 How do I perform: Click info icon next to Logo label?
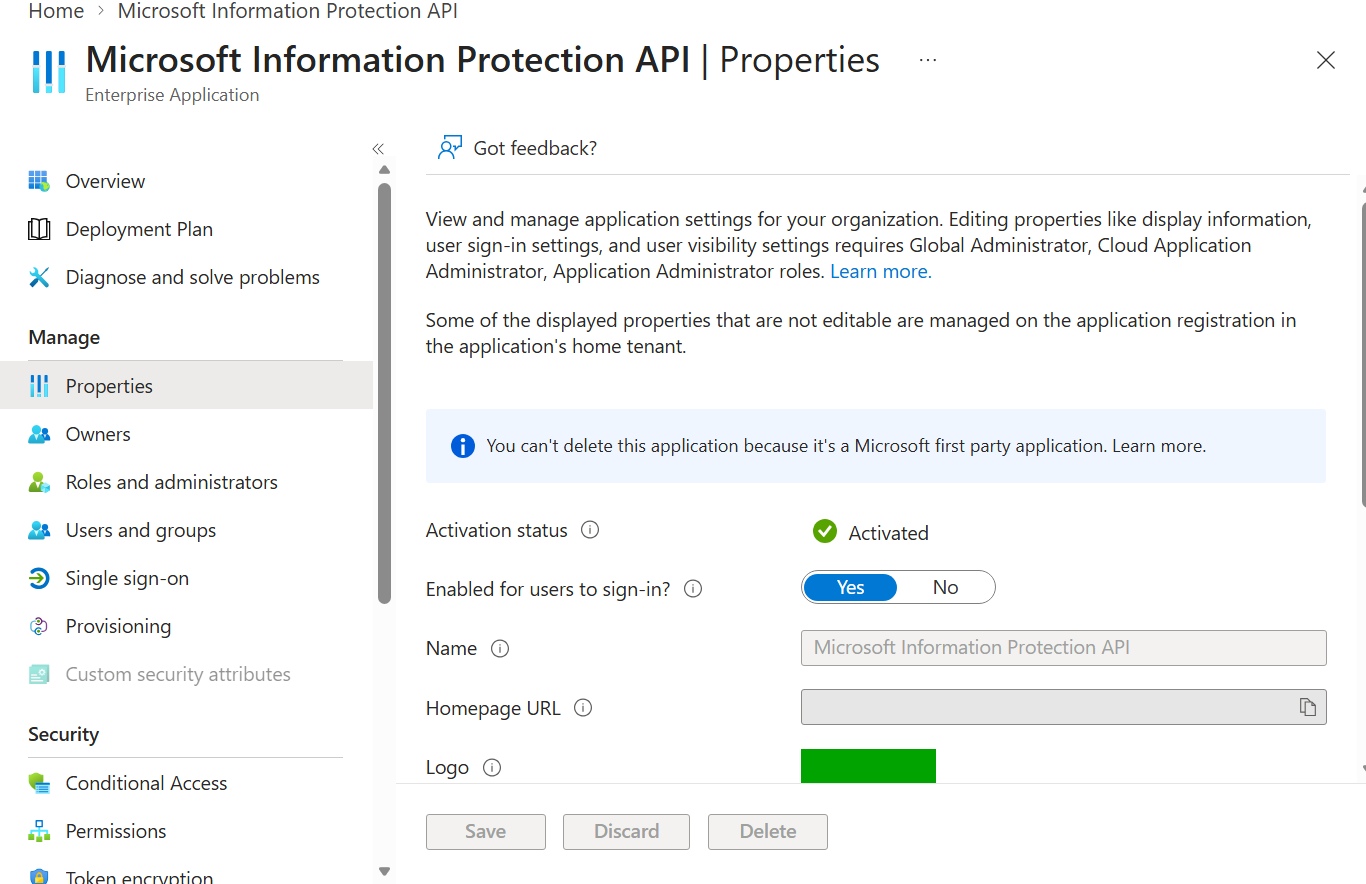point(491,767)
